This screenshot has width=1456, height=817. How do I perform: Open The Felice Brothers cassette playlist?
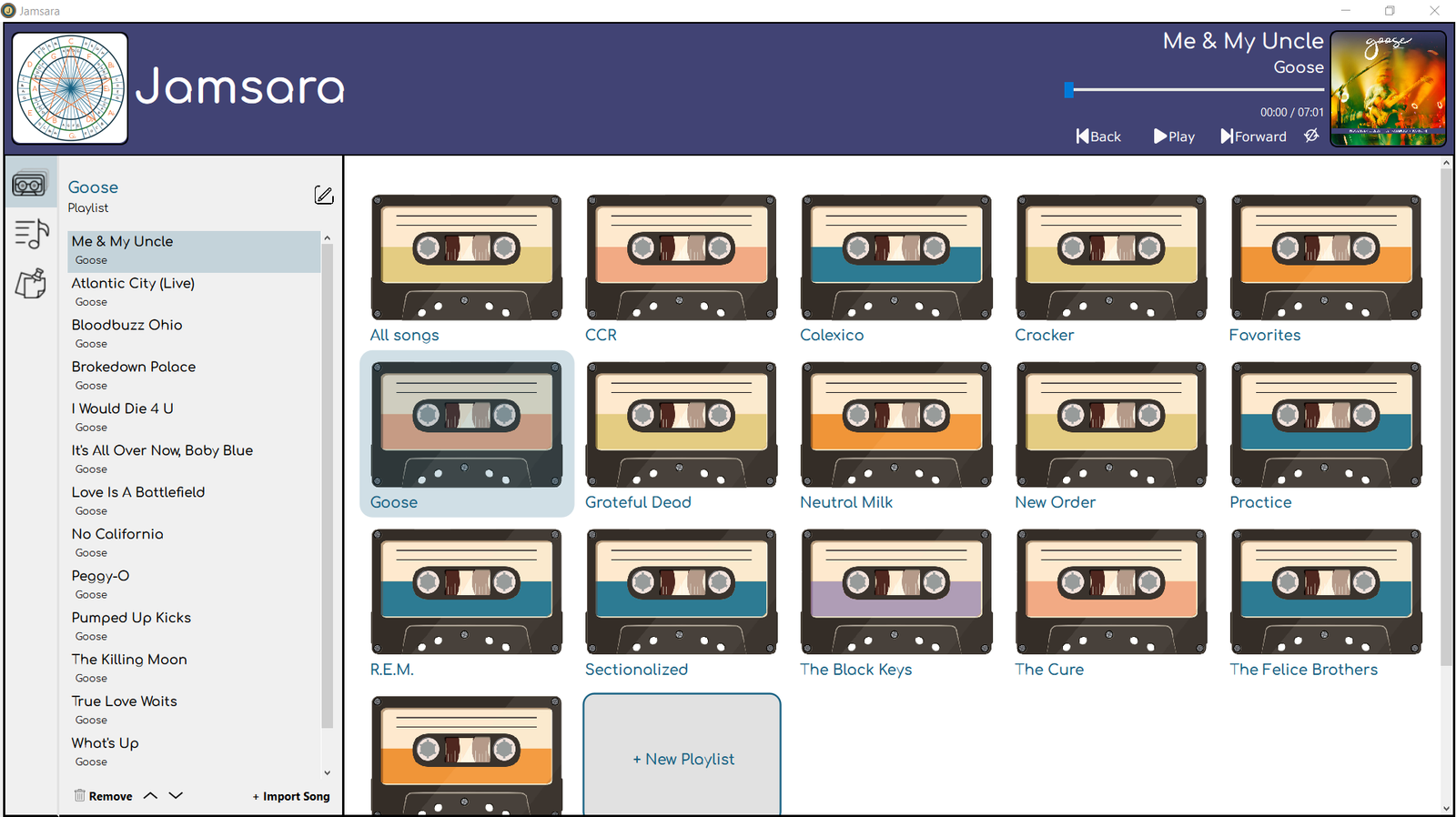coord(1326,591)
